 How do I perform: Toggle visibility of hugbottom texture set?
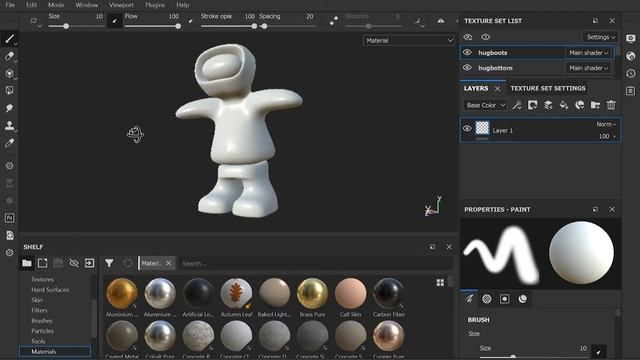click(467, 68)
